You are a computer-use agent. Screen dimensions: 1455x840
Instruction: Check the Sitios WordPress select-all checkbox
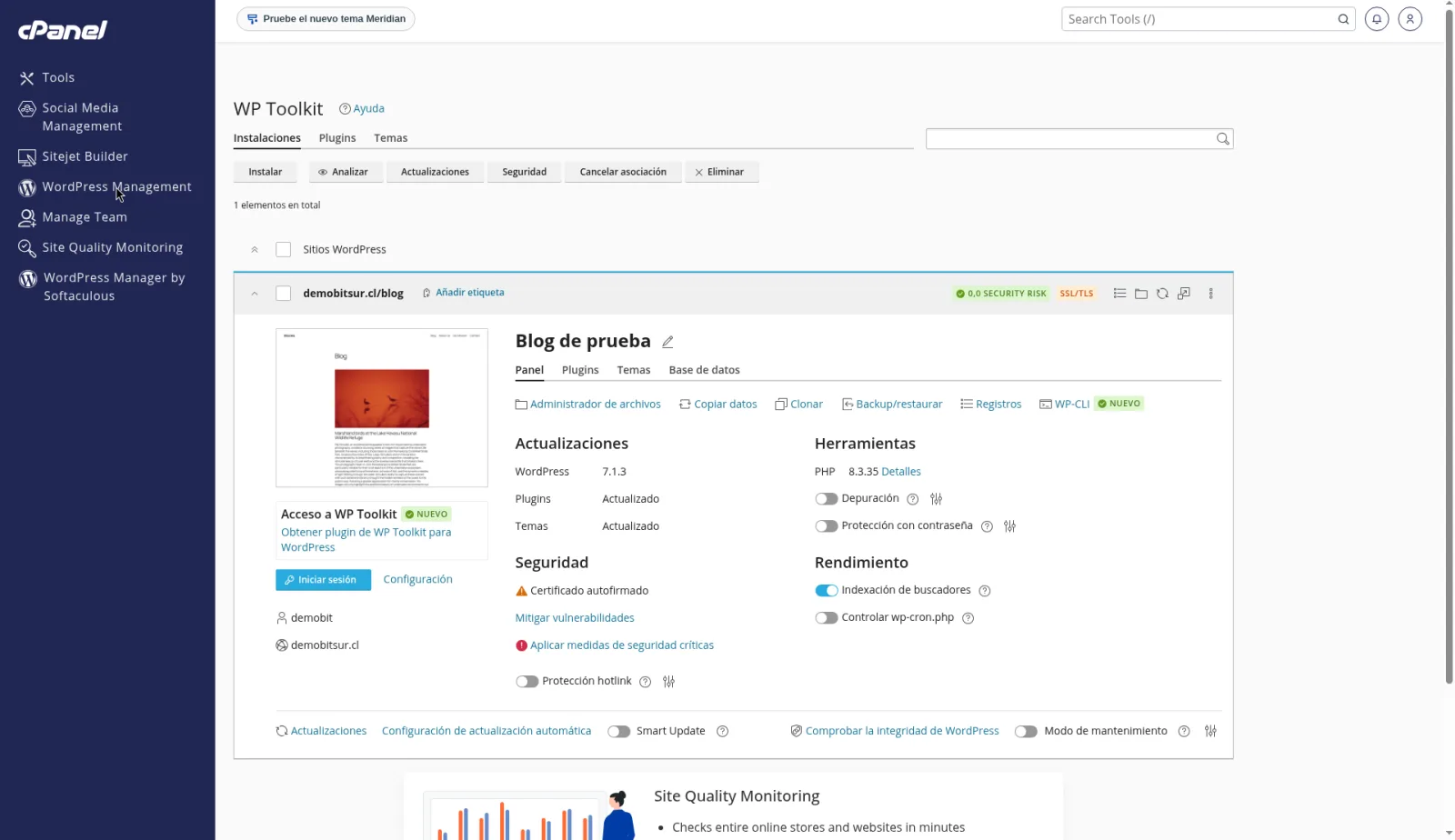[284, 249]
